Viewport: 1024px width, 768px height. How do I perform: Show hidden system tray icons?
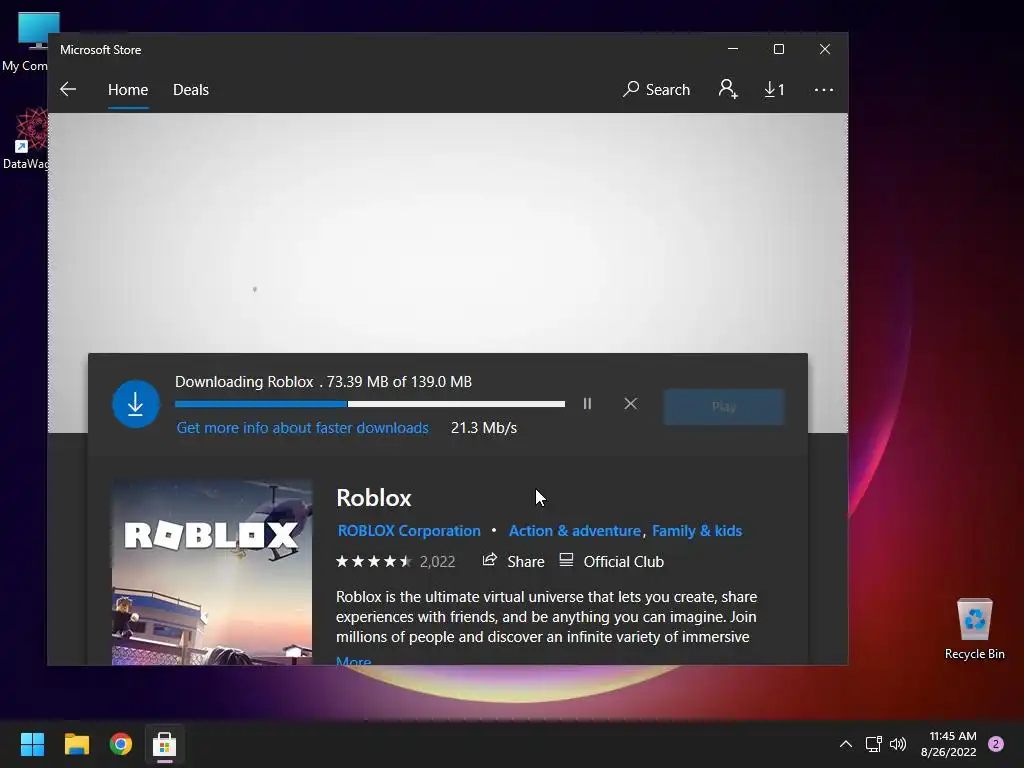point(846,744)
